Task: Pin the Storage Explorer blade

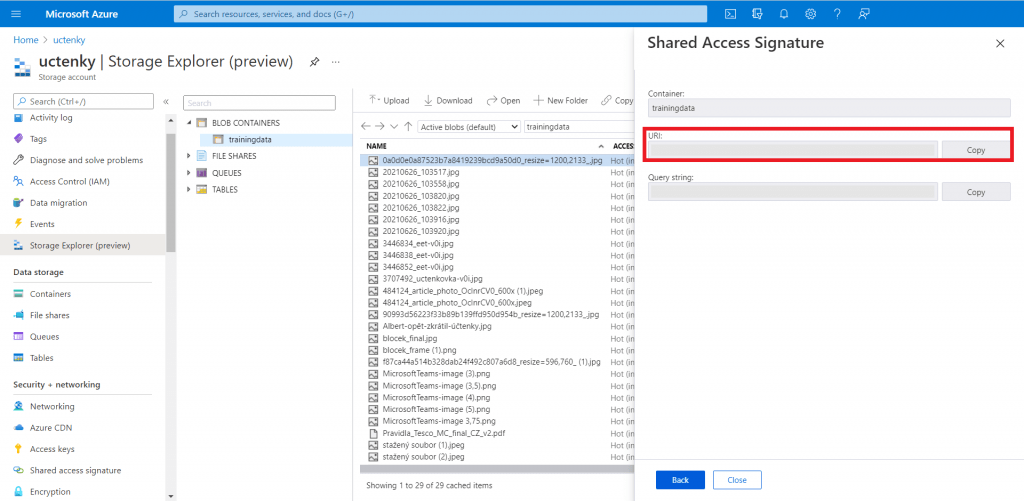Action: click(x=314, y=62)
